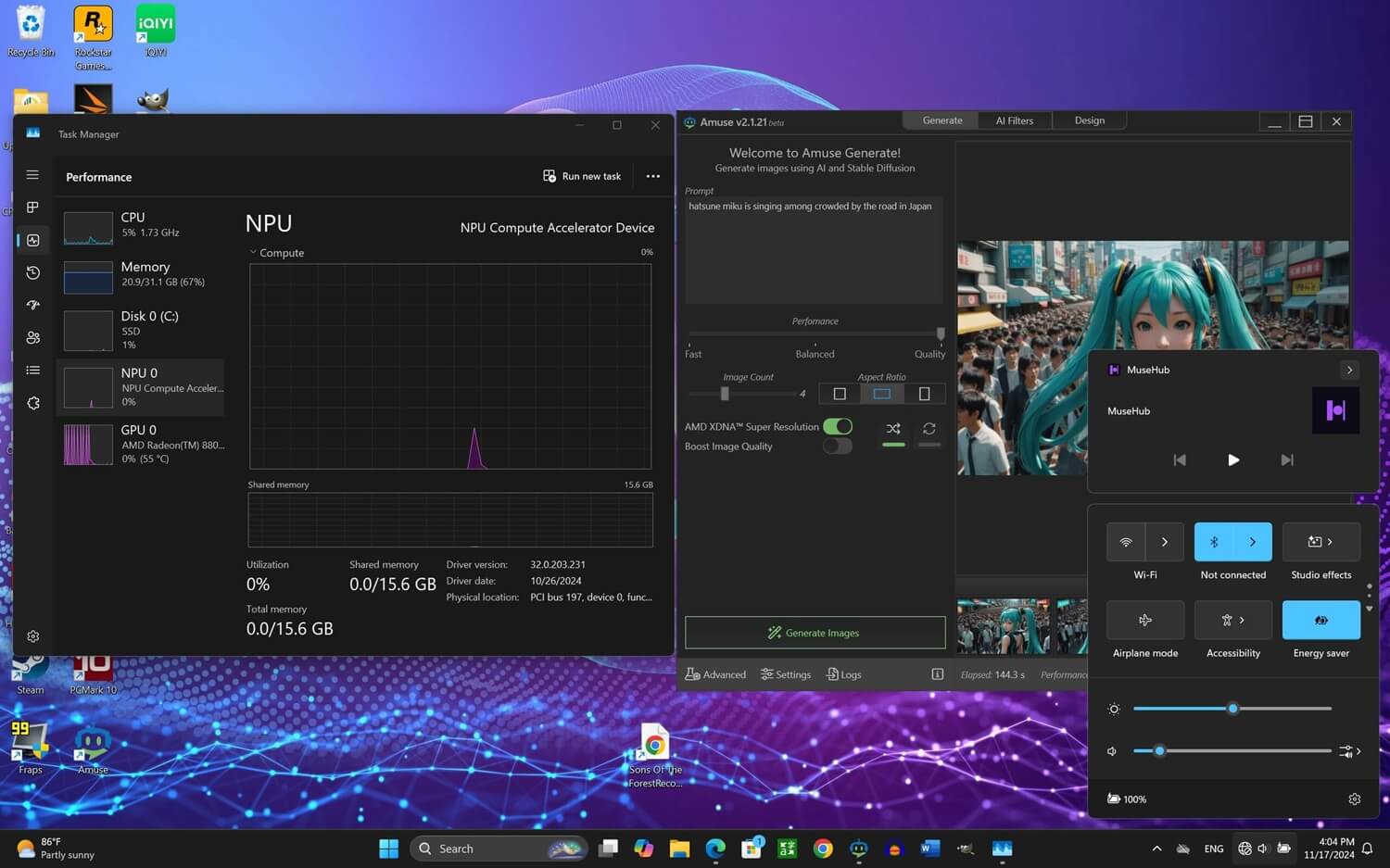Screen dimensions: 1390x868
Task: Switch to the AI Filters tab in Amuse
Action: click(1015, 120)
